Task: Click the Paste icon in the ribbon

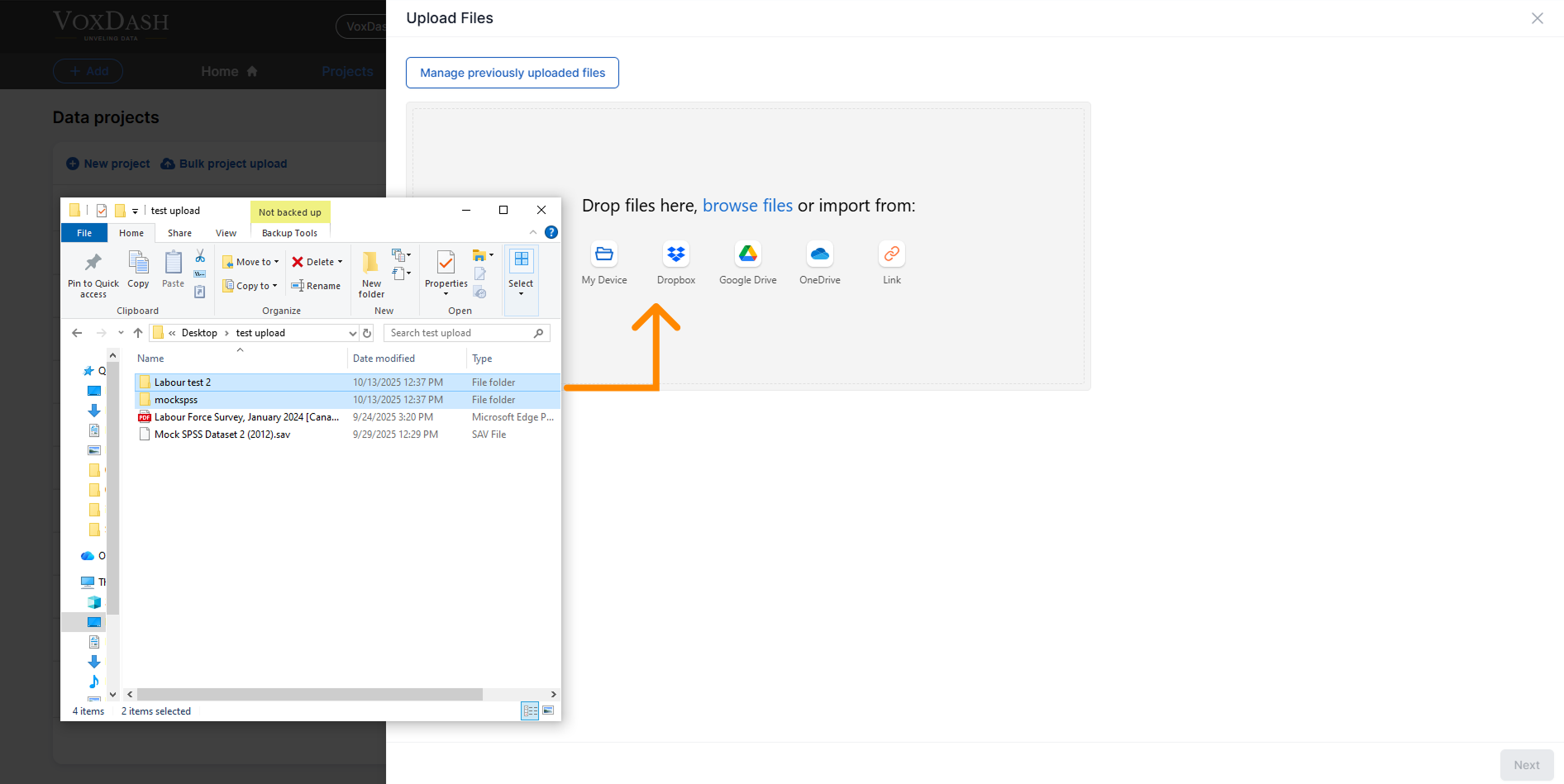Action: (173, 270)
